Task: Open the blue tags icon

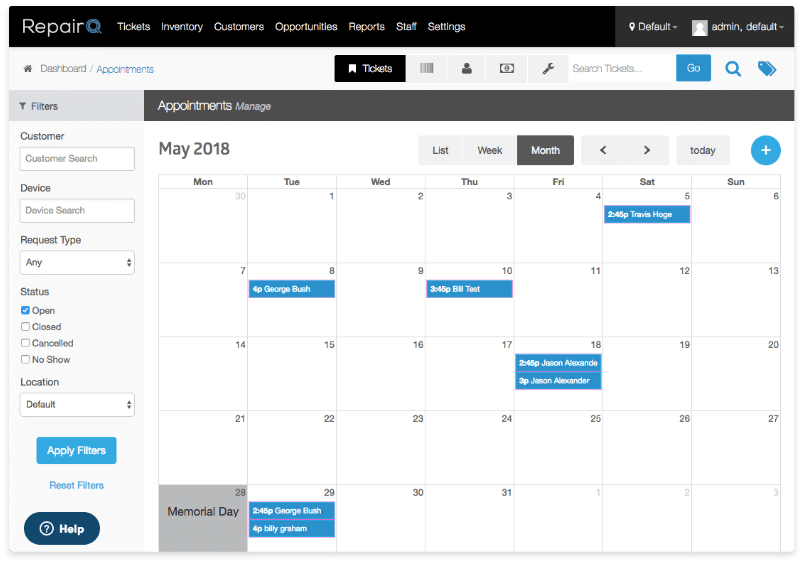Action: tap(766, 69)
